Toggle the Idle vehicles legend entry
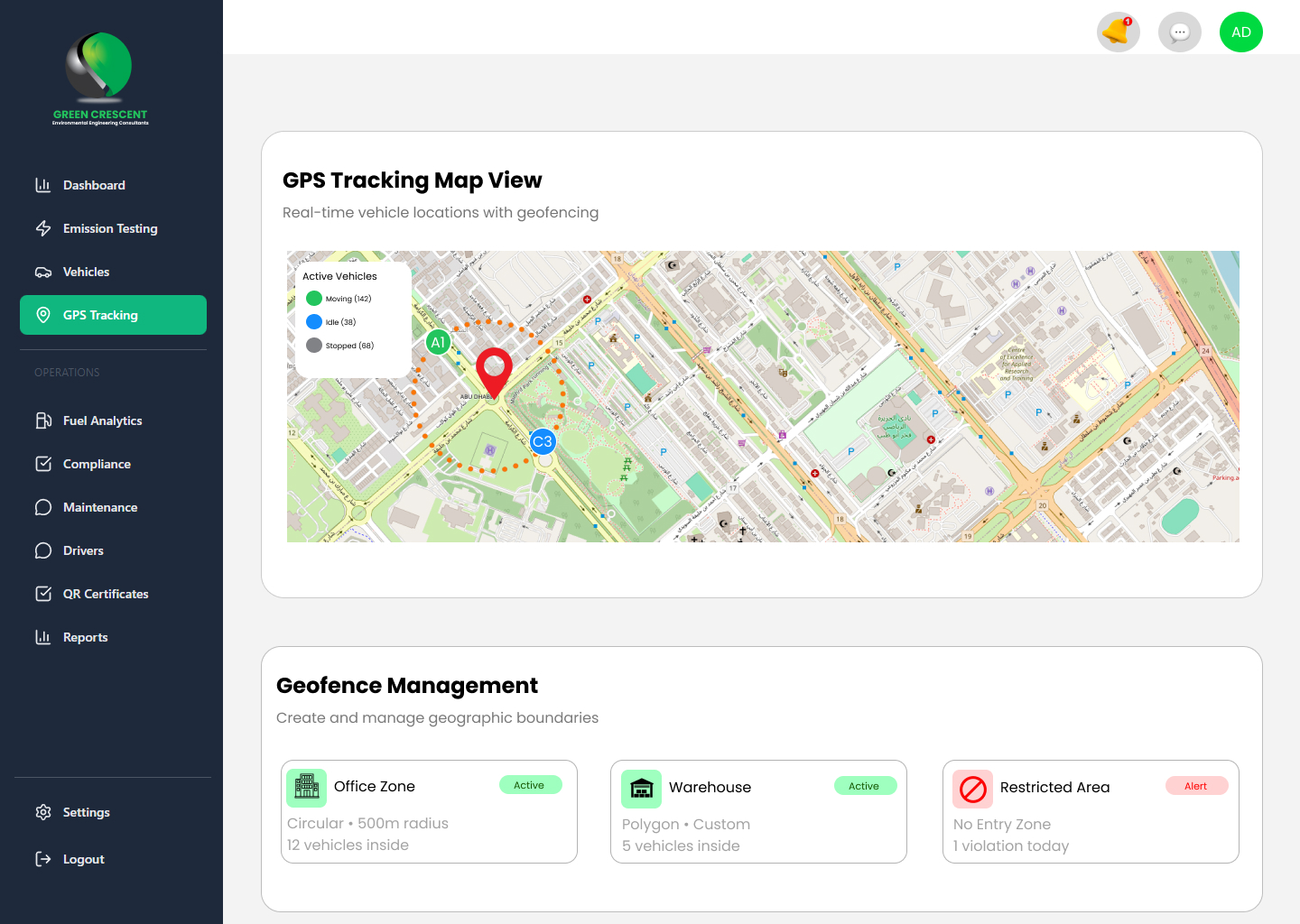 pyautogui.click(x=313, y=321)
